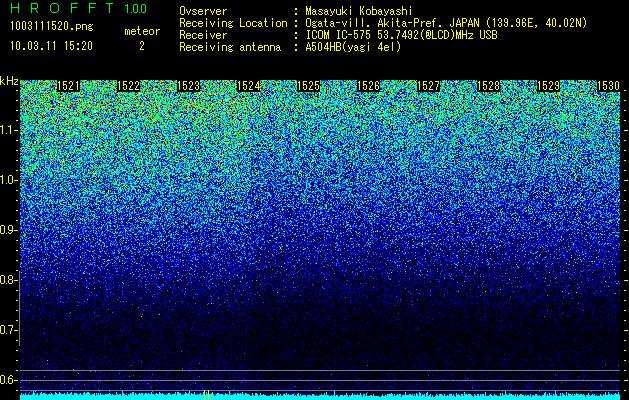Click the meteor label

point(142,31)
